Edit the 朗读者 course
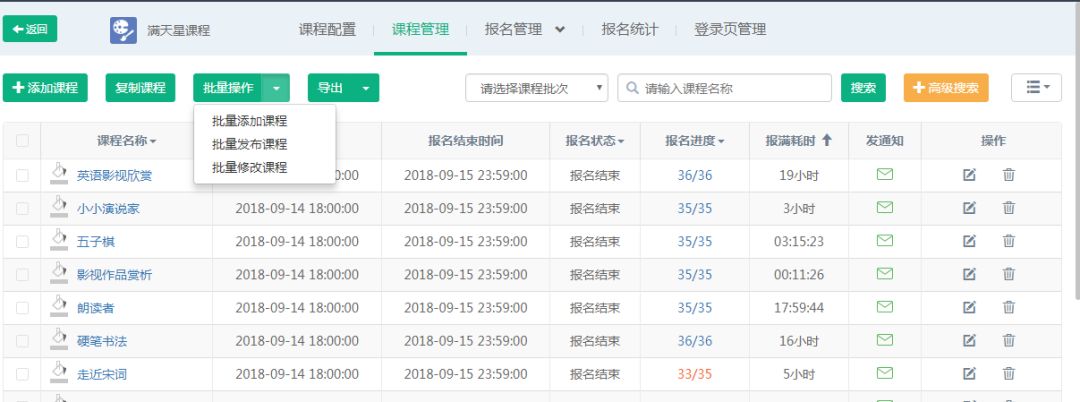 click(x=969, y=307)
